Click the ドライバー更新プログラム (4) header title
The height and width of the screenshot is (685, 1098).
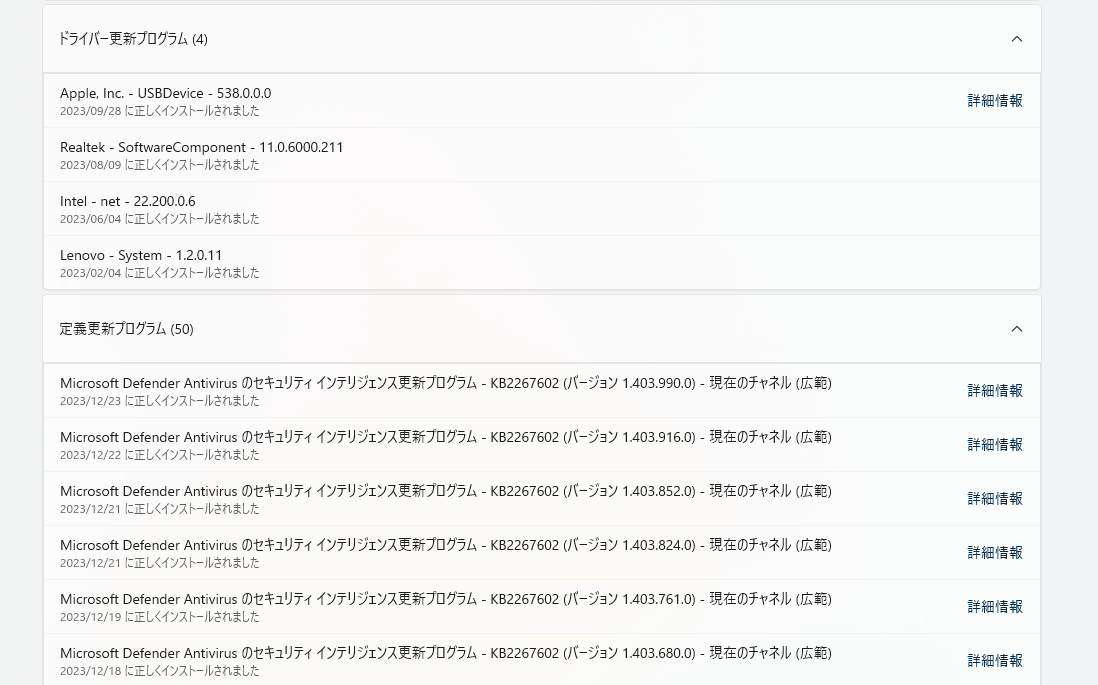pos(134,39)
